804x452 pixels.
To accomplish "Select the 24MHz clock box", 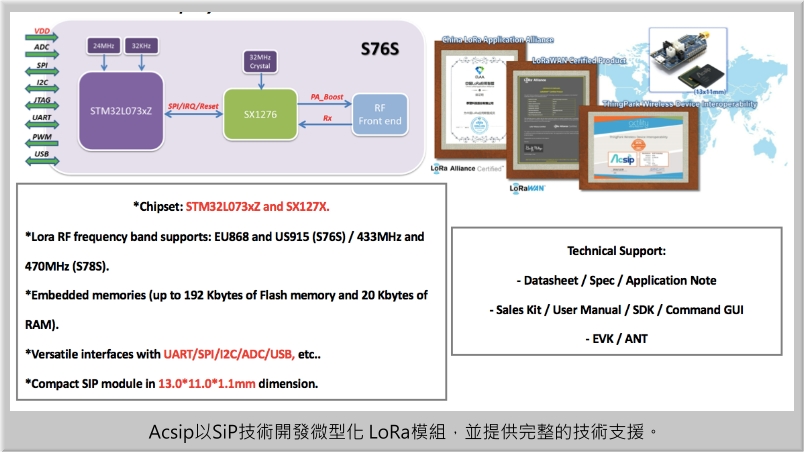I will 104,46.
